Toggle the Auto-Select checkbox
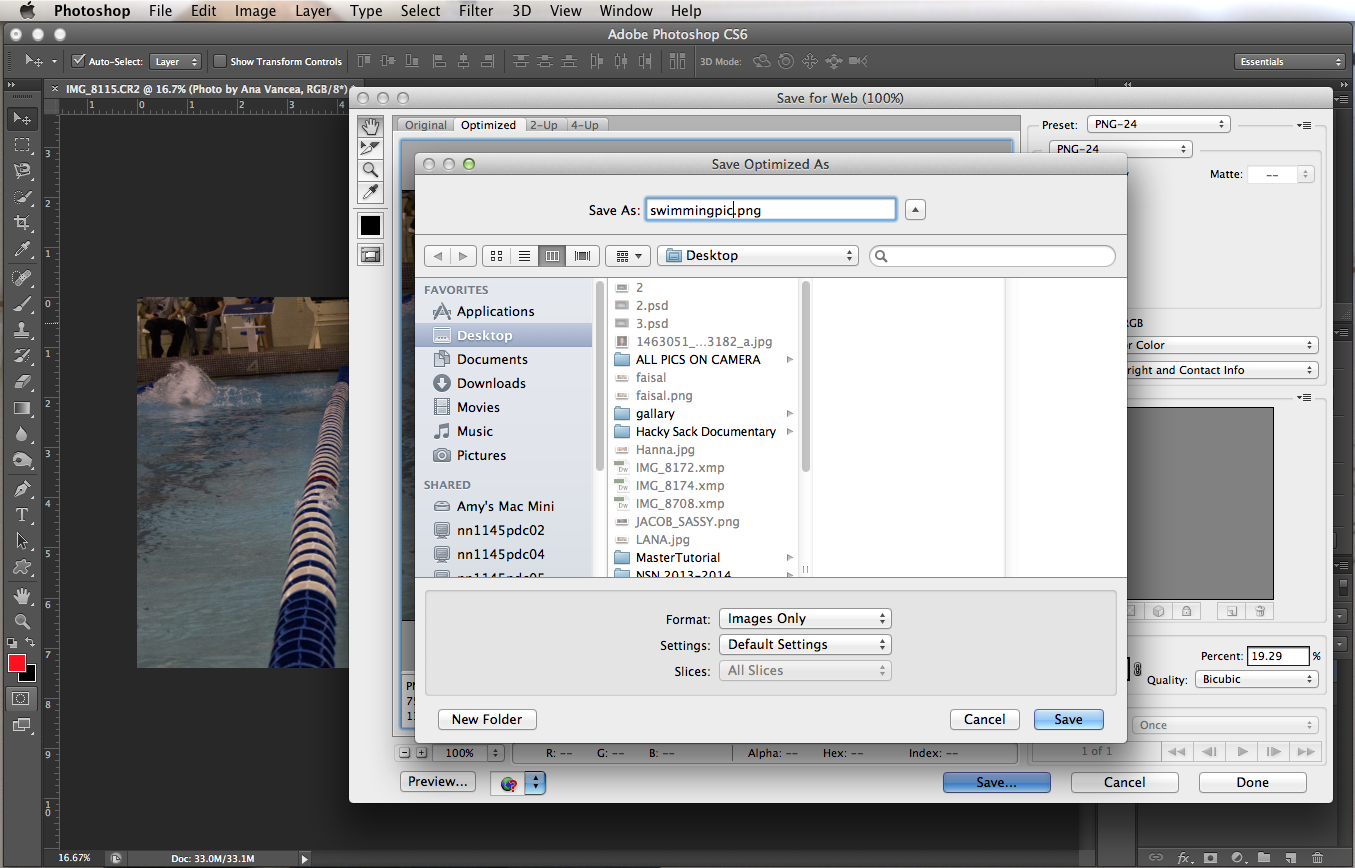 click(79, 61)
